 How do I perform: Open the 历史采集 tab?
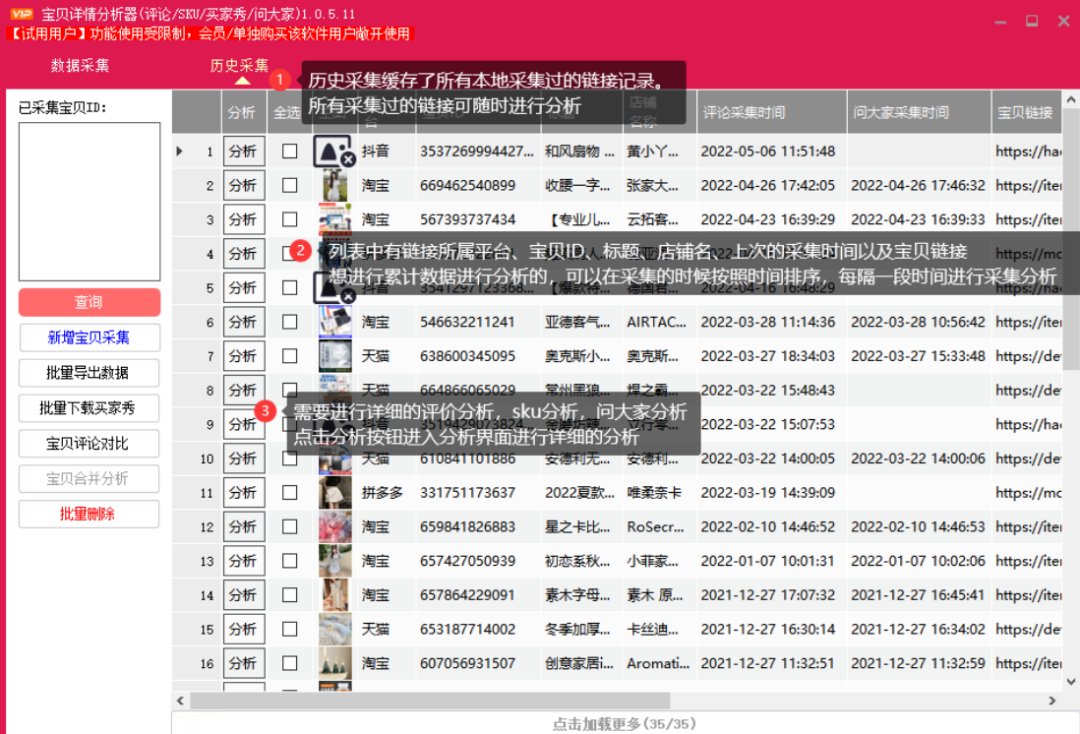pyautogui.click(x=239, y=66)
